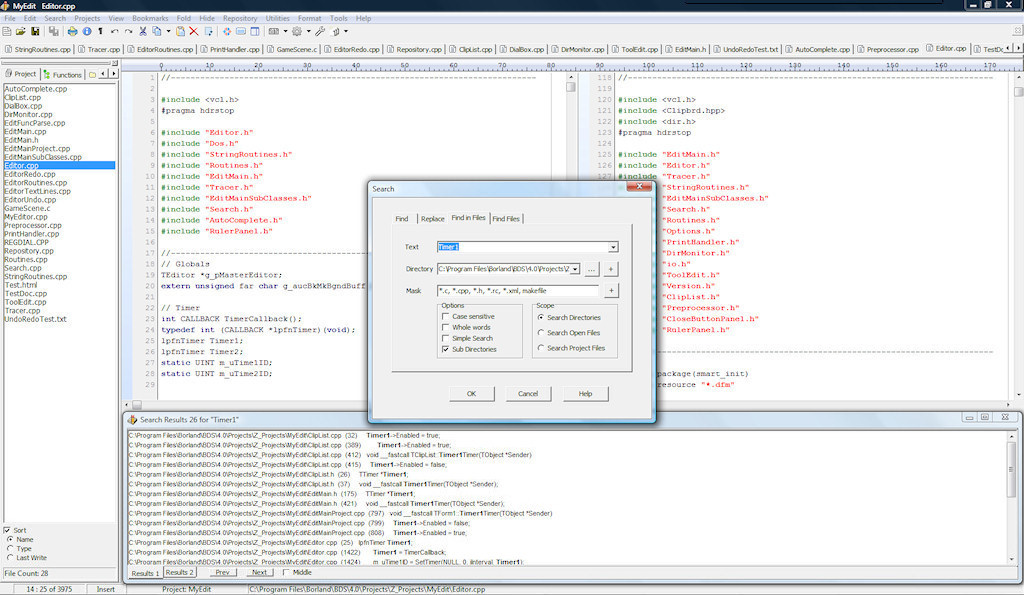Viewport: 1024px width, 595px height.
Task: Click the blue arrows cross toolbar icon
Action: tap(227, 31)
